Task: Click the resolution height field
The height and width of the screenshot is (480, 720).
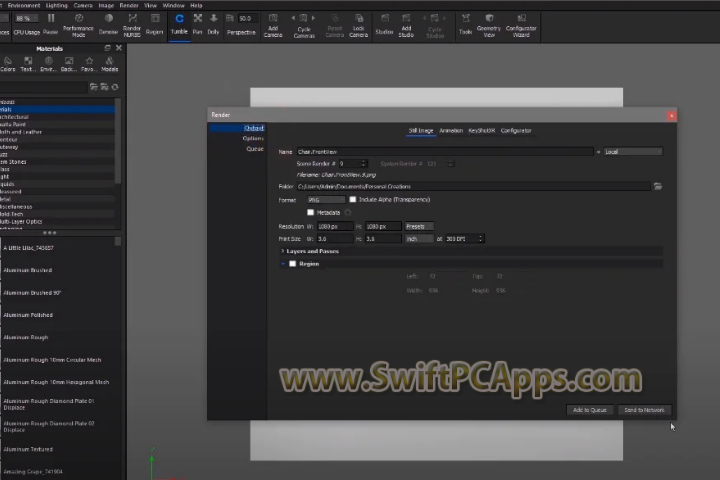Action: (383, 226)
